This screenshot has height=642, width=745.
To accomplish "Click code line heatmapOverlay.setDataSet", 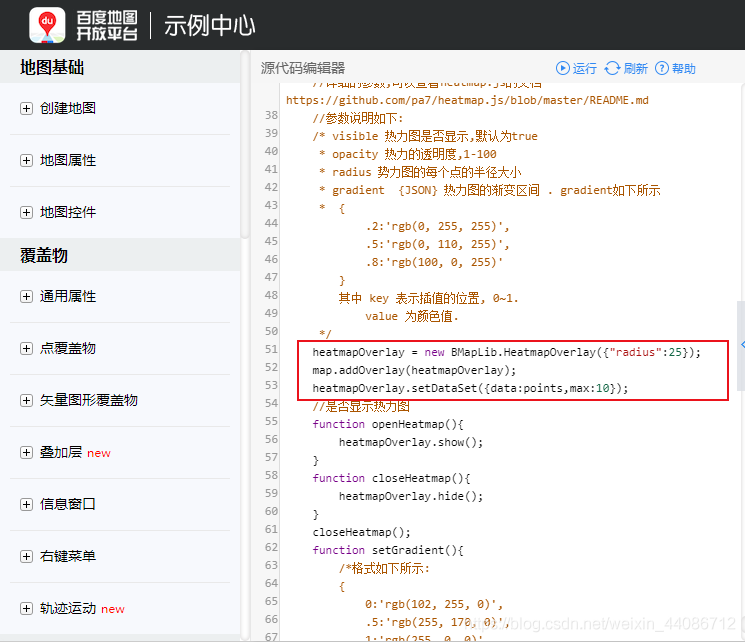I will 470,388.
